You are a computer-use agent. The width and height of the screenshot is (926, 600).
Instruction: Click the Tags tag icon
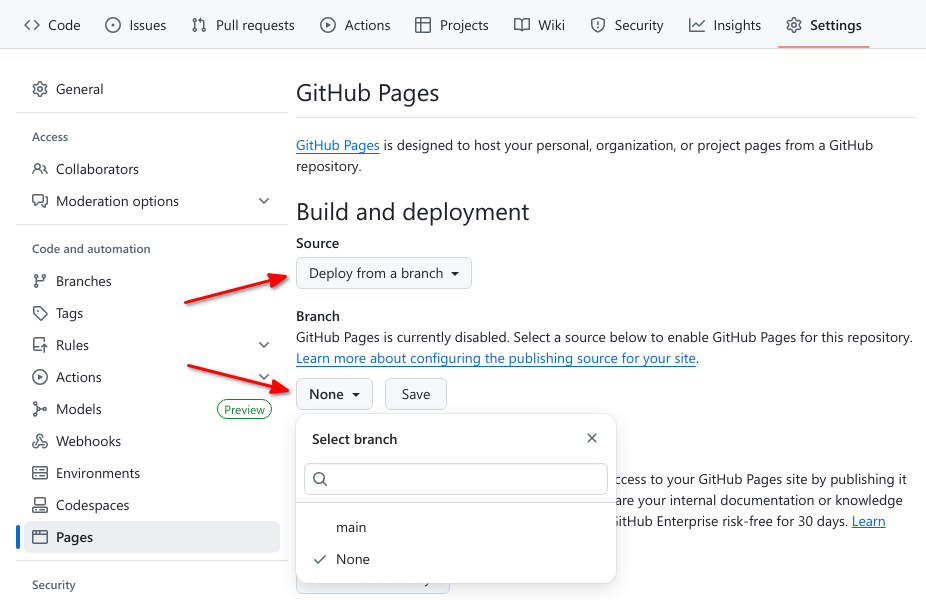[40, 313]
